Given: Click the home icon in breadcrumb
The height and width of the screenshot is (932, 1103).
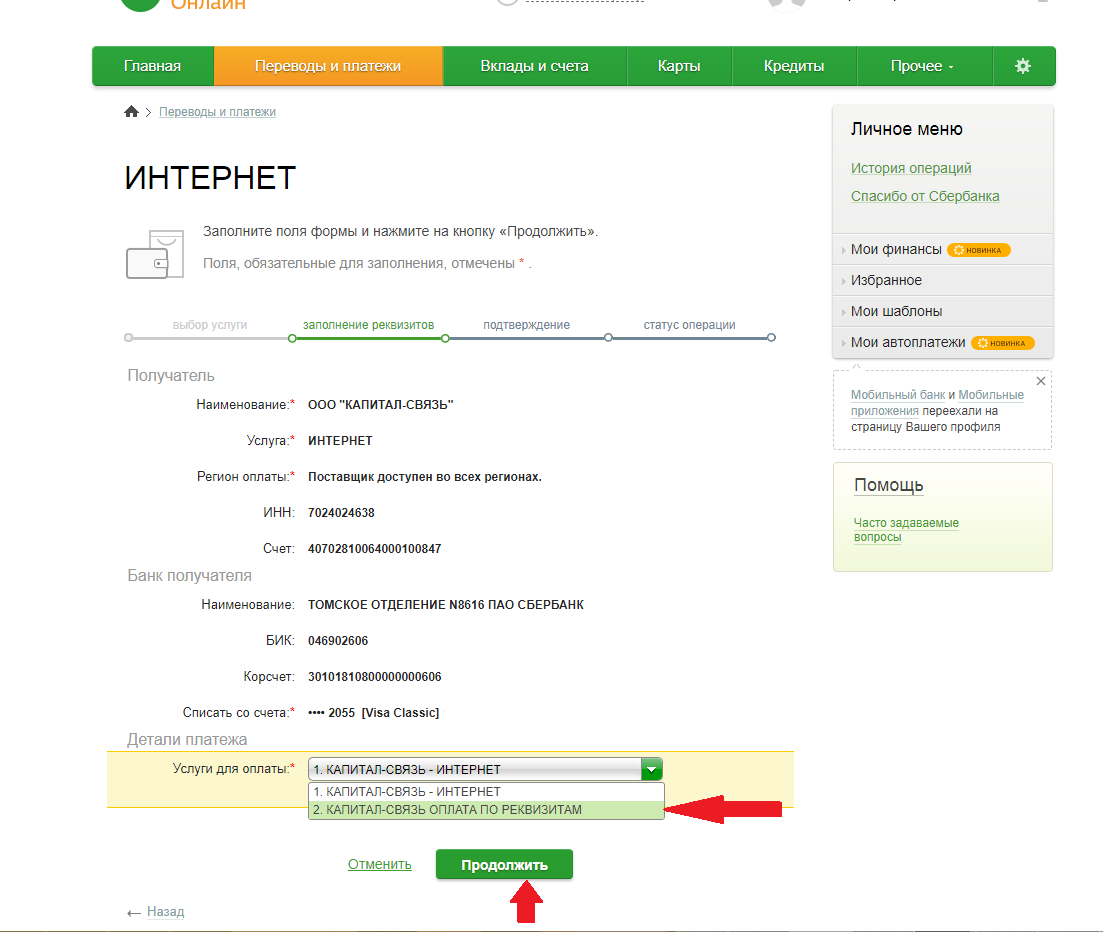Looking at the screenshot, I should (x=132, y=111).
